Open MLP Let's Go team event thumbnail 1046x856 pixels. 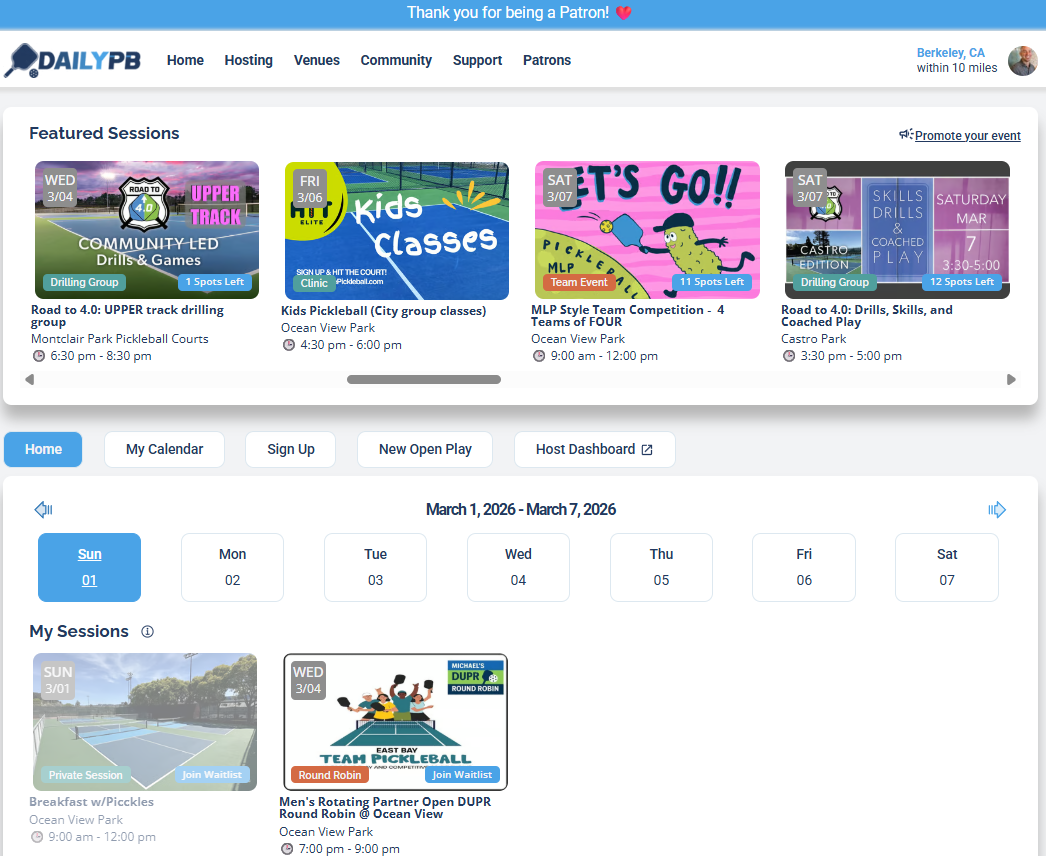pyautogui.click(x=647, y=230)
